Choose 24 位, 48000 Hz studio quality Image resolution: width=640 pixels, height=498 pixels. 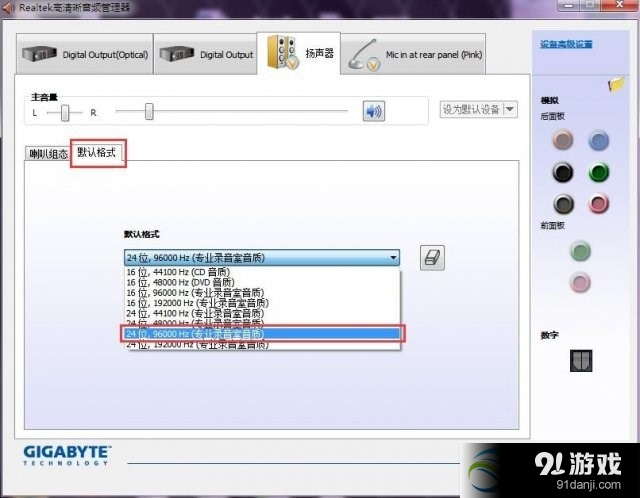[262, 322]
